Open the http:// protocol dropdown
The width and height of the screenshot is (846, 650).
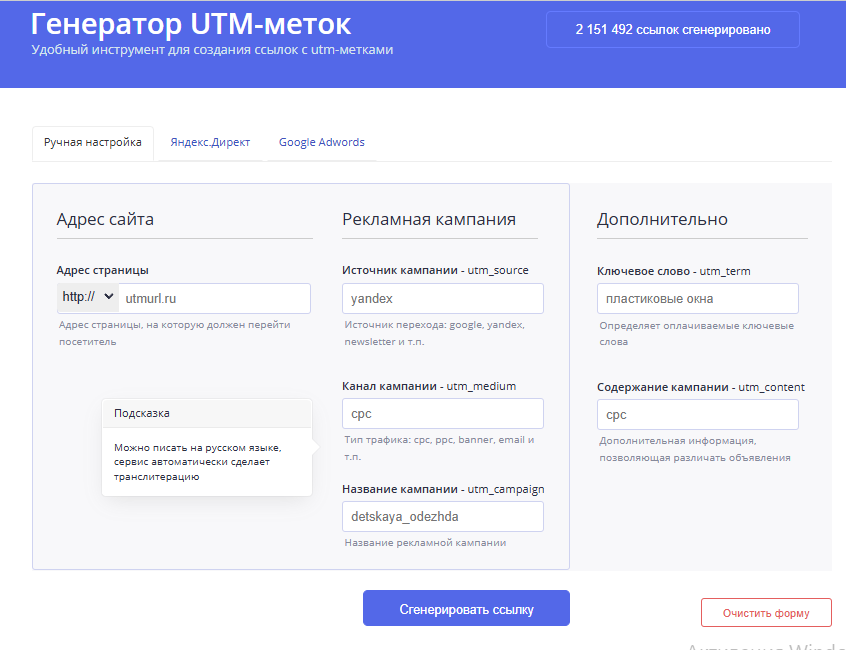point(88,298)
